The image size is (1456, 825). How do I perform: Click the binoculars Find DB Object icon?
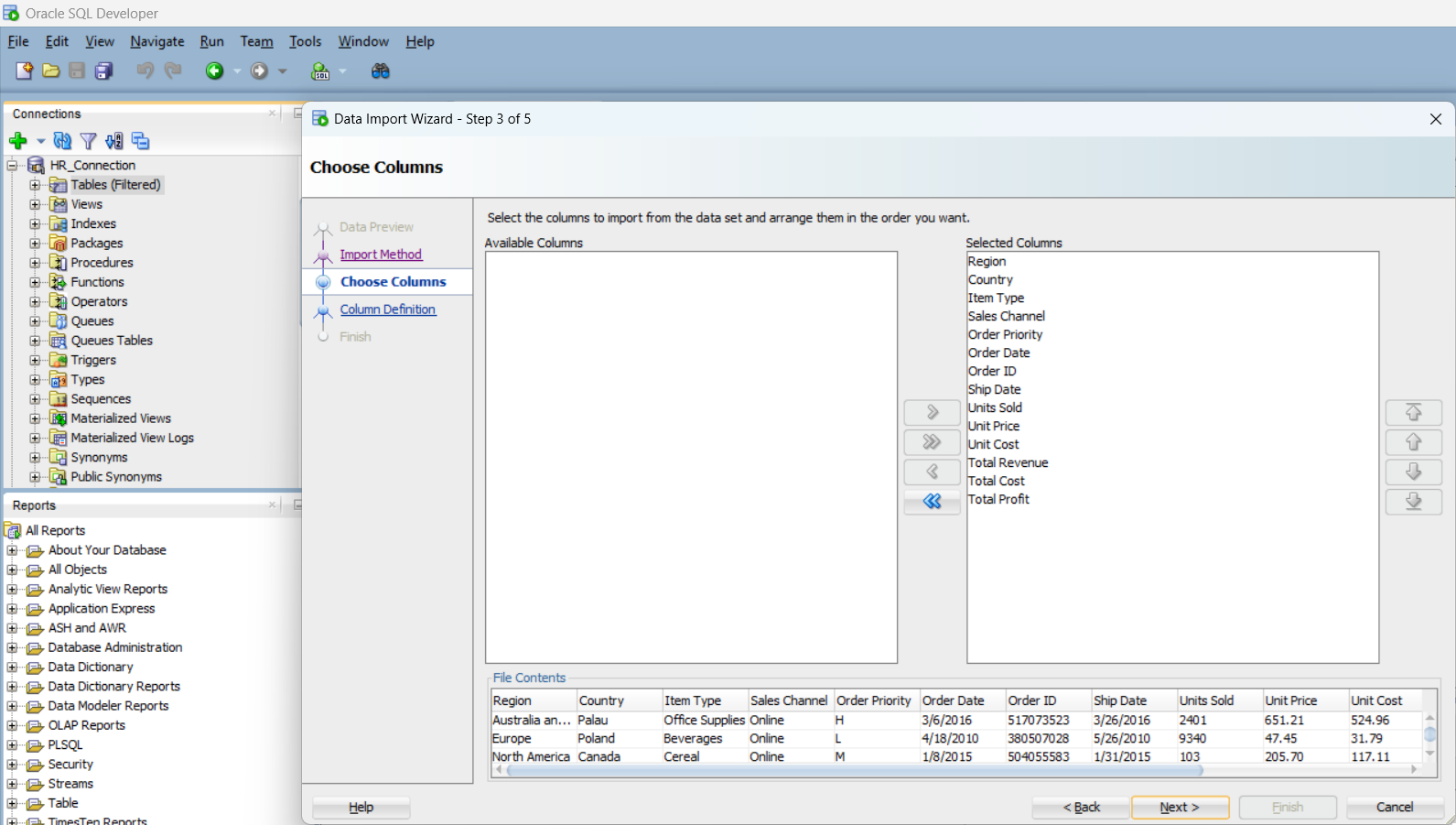pyautogui.click(x=381, y=71)
